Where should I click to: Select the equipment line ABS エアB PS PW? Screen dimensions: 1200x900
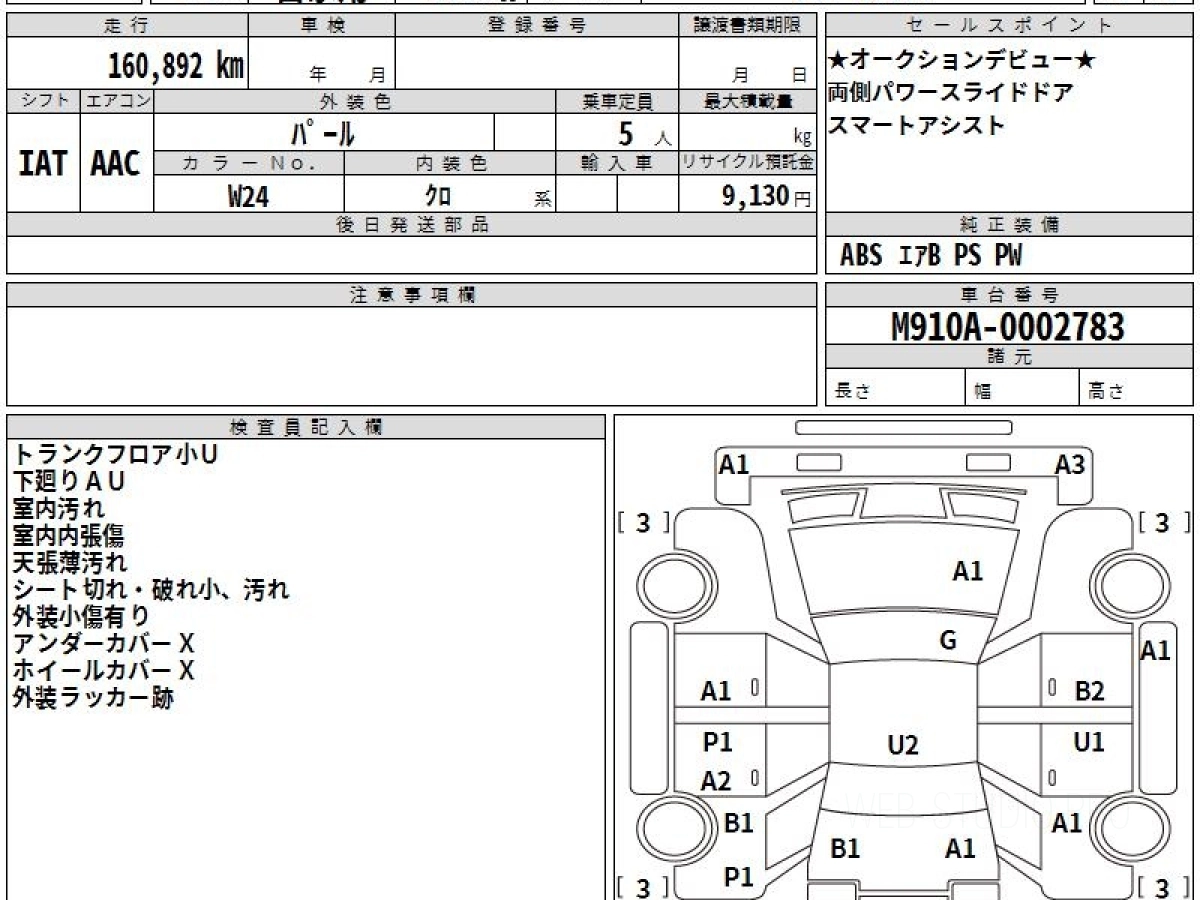tap(931, 256)
